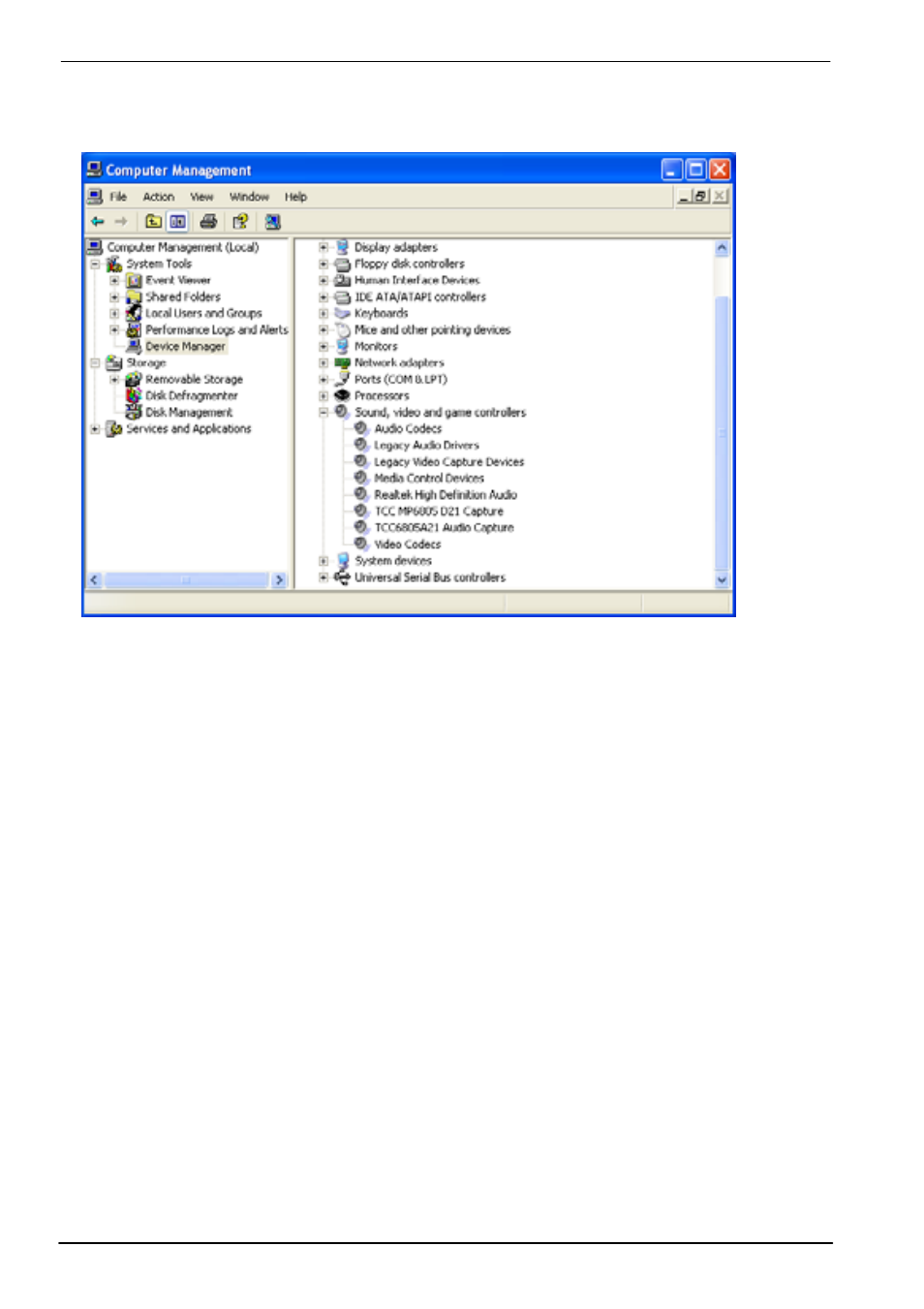Viewport: 924px width, 1309px height.
Task: Select 'Device Manager' in the console tree
Action: pos(185,346)
